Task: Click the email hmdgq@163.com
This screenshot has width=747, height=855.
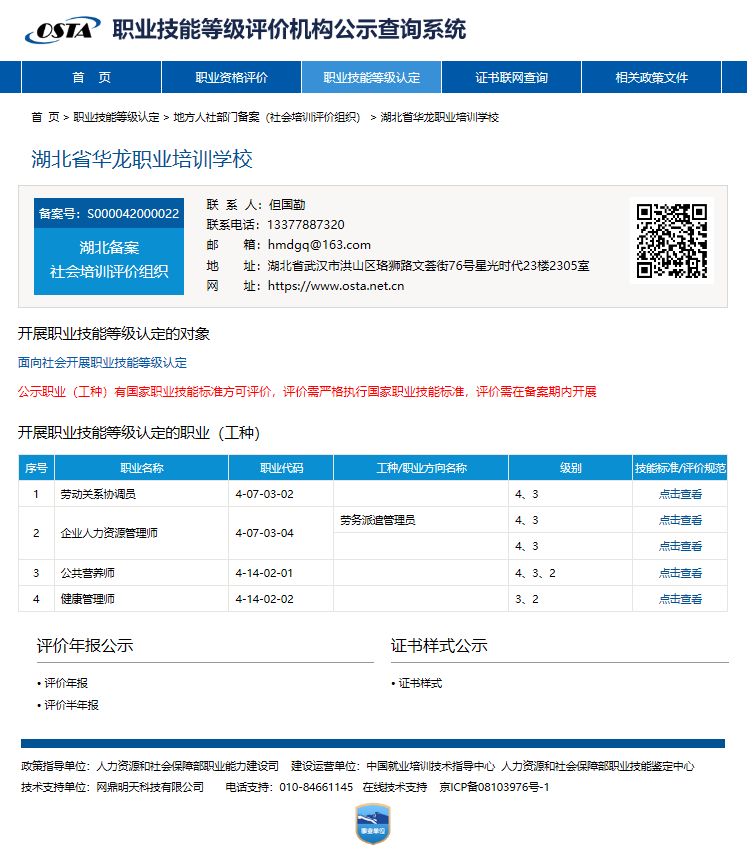Action: point(319,245)
